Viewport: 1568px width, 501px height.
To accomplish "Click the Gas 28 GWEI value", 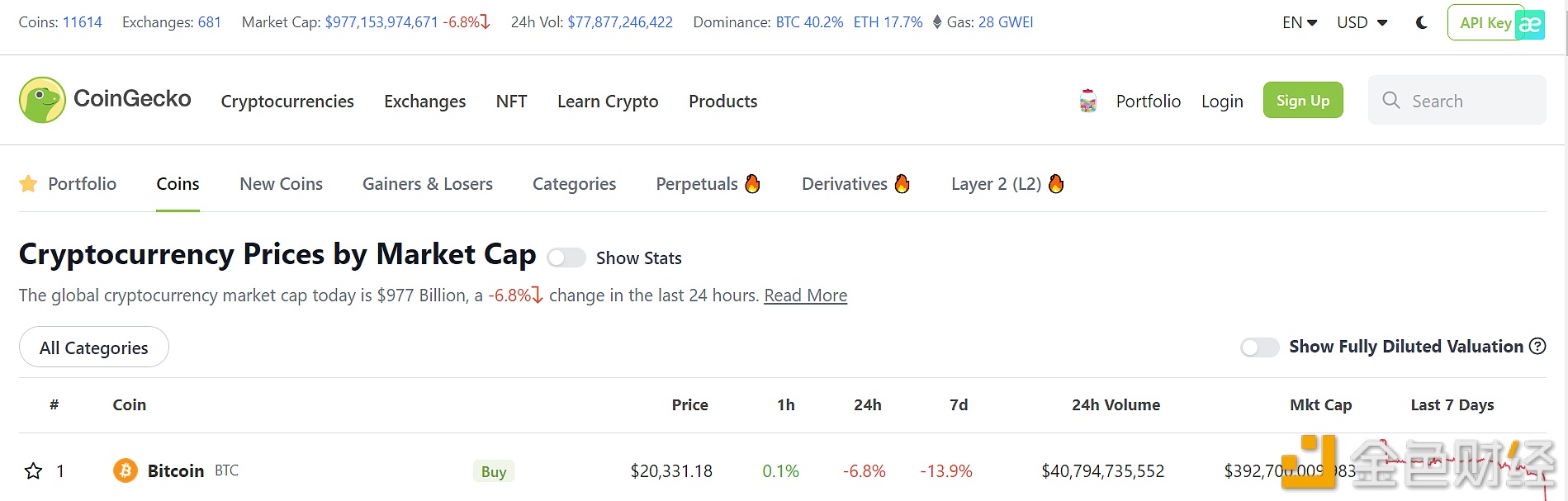I will (x=1006, y=22).
